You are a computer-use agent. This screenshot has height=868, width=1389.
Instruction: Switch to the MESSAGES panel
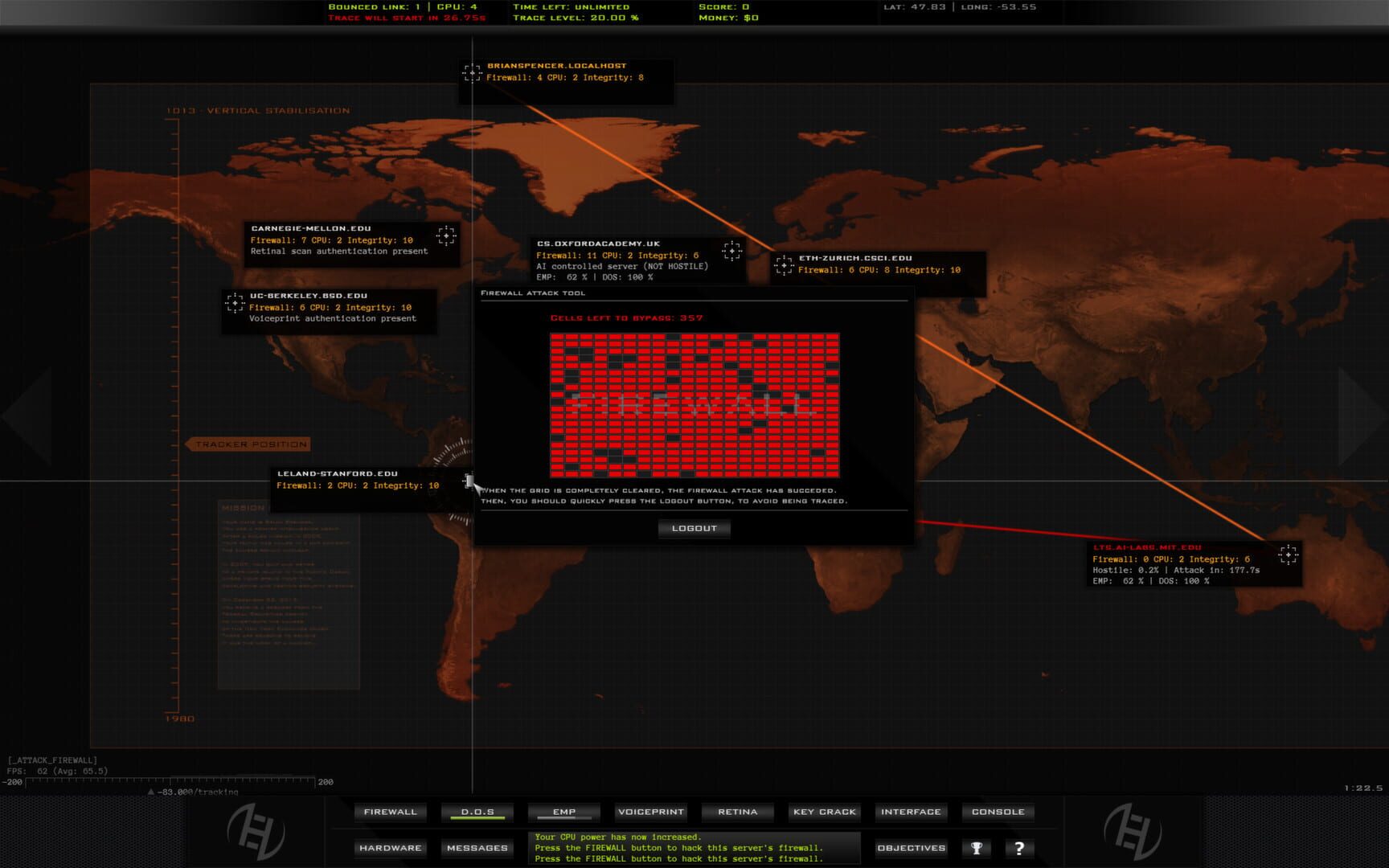coord(477,848)
